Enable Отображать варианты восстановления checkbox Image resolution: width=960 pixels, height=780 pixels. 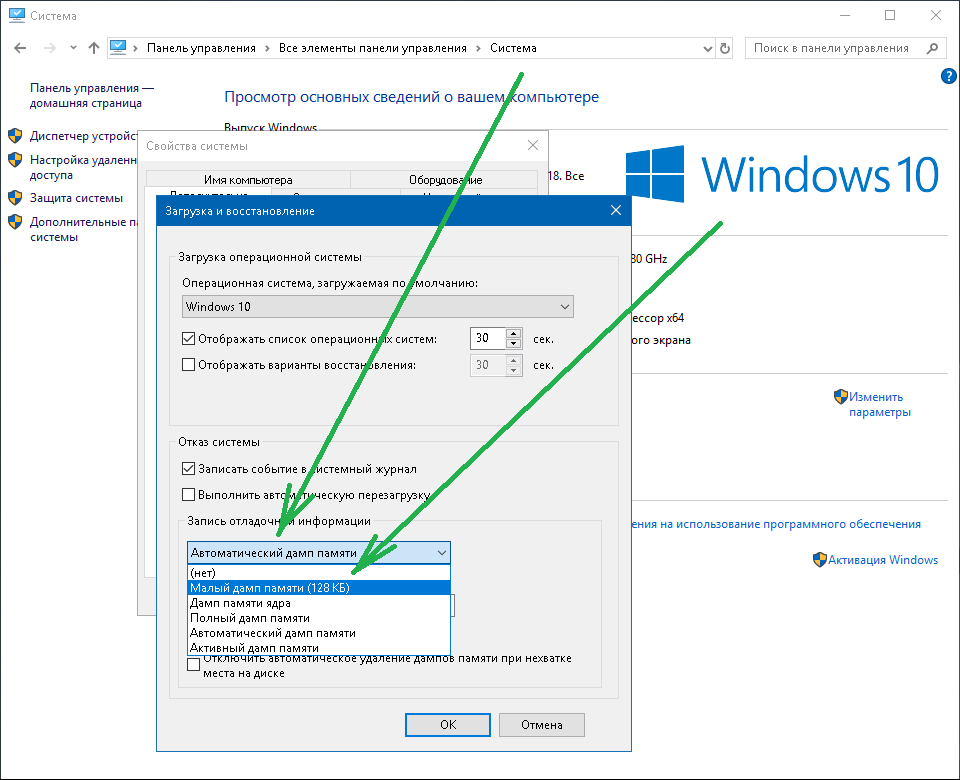click(x=188, y=365)
